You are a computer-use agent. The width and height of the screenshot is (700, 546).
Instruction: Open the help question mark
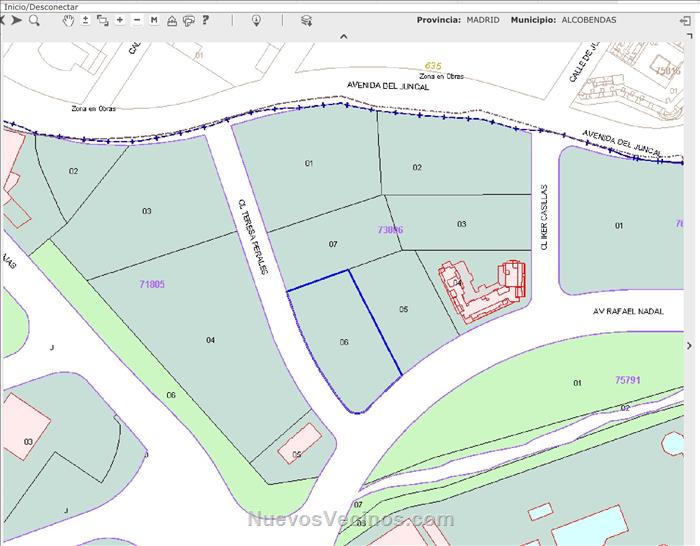click(205, 20)
